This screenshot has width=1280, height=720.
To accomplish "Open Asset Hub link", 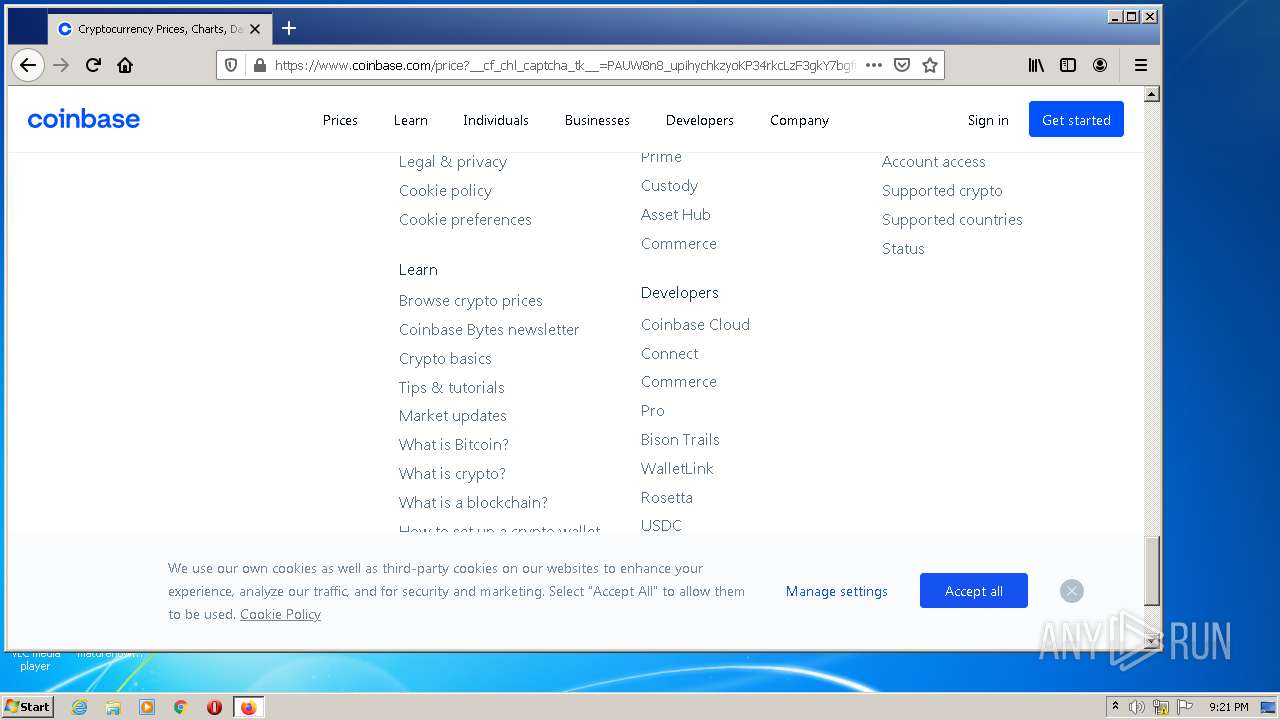I will [676, 215].
